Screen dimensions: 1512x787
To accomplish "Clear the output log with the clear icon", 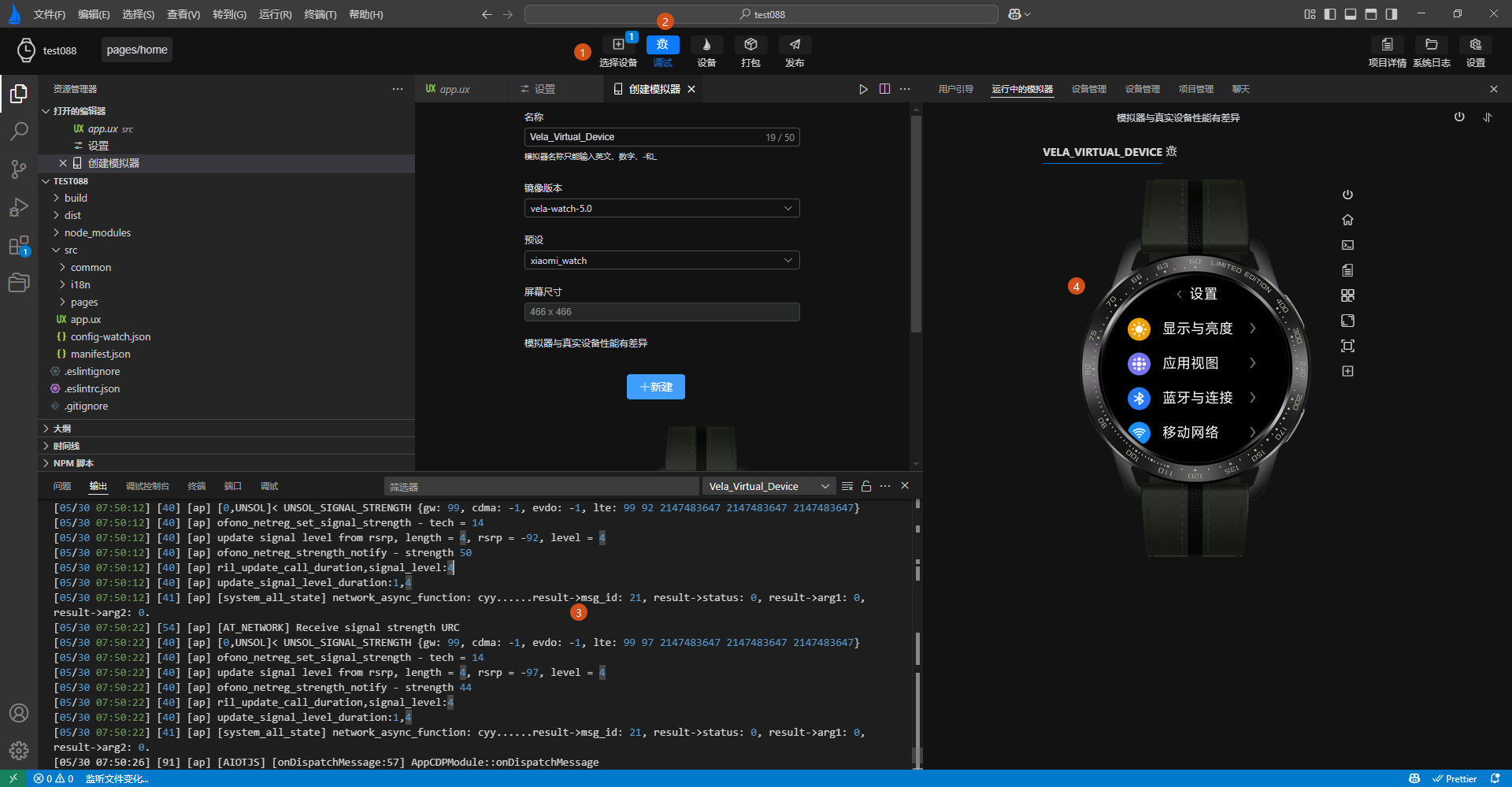I will click(x=847, y=486).
